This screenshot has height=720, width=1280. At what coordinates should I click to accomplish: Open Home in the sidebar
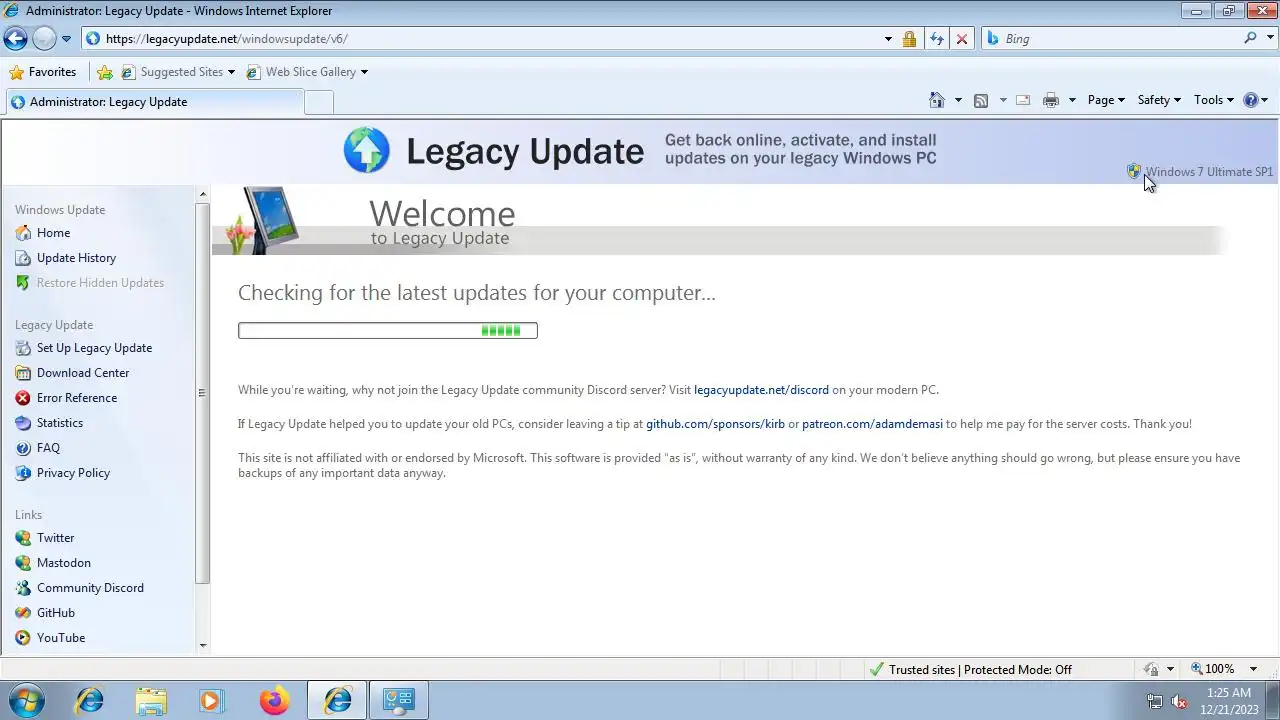[x=53, y=233]
